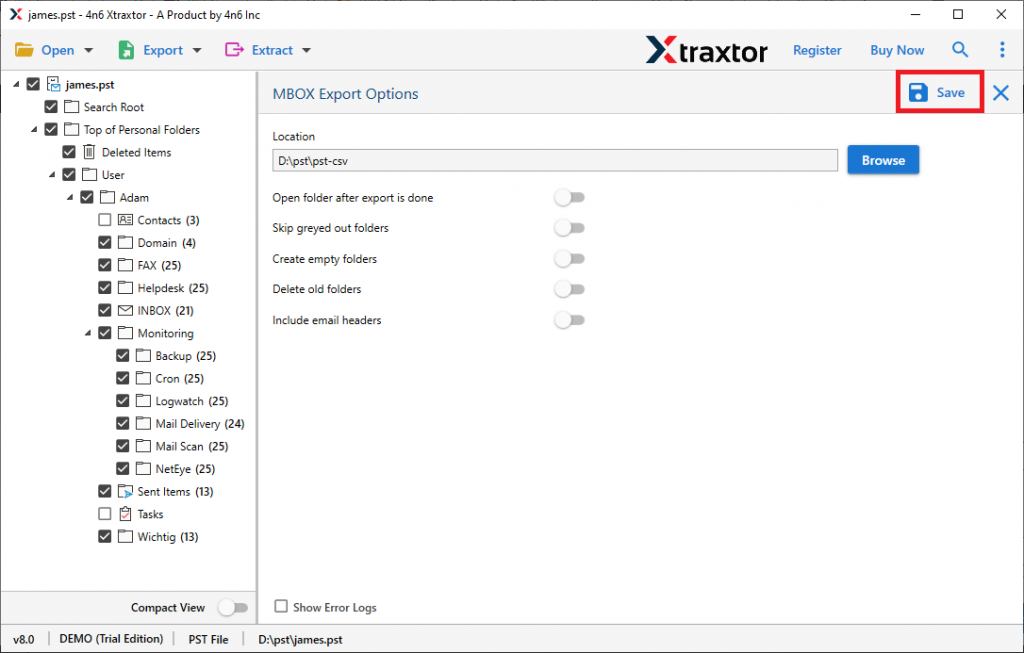Open the Open dropdown arrow
Screen dimensions: 1024x653
pos(89,49)
